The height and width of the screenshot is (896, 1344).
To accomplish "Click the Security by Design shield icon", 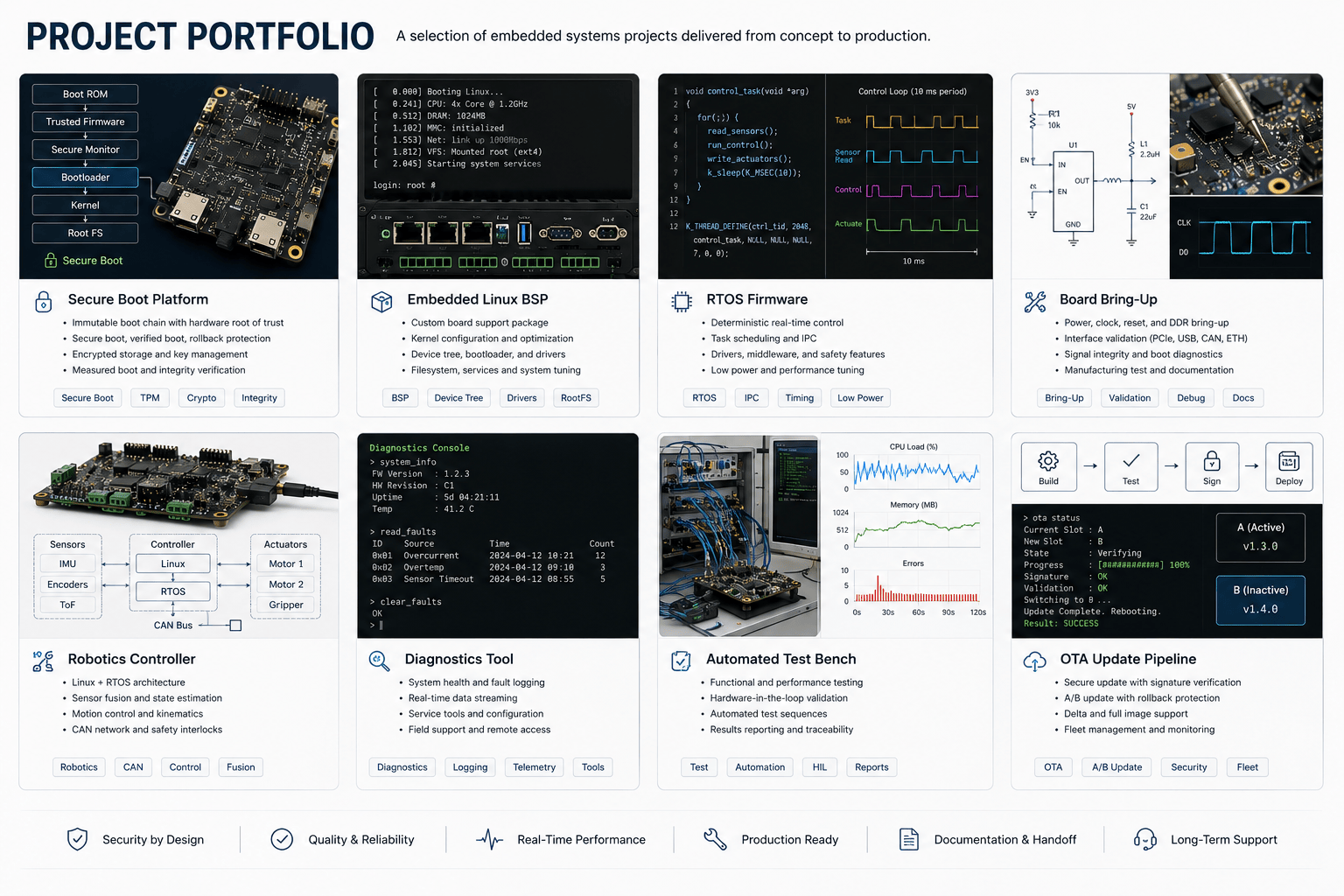I will pyautogui.click(x=77, y=839).
